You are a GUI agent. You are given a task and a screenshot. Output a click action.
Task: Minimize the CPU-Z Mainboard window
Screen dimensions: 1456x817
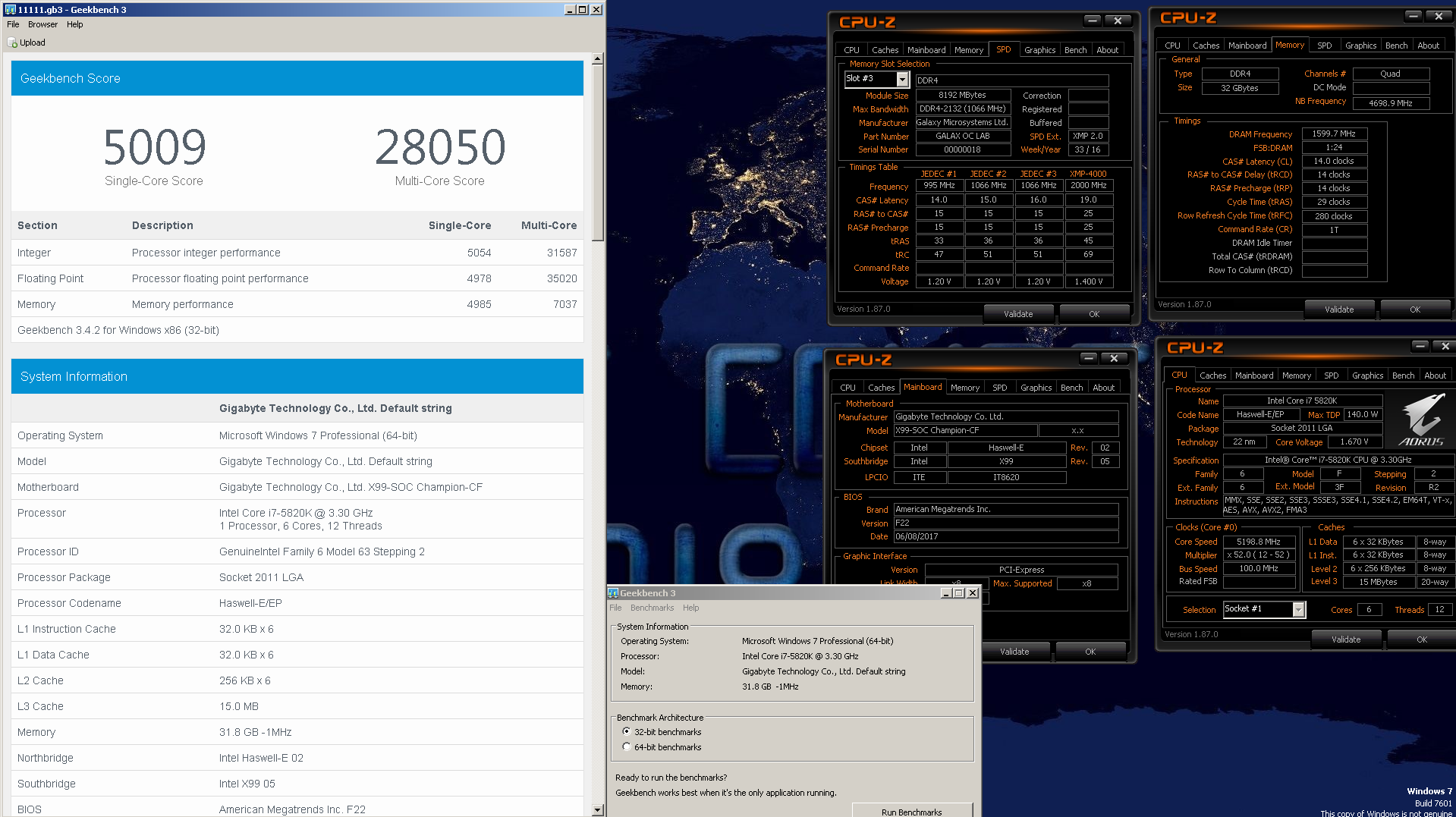(x=1089, y=358)
